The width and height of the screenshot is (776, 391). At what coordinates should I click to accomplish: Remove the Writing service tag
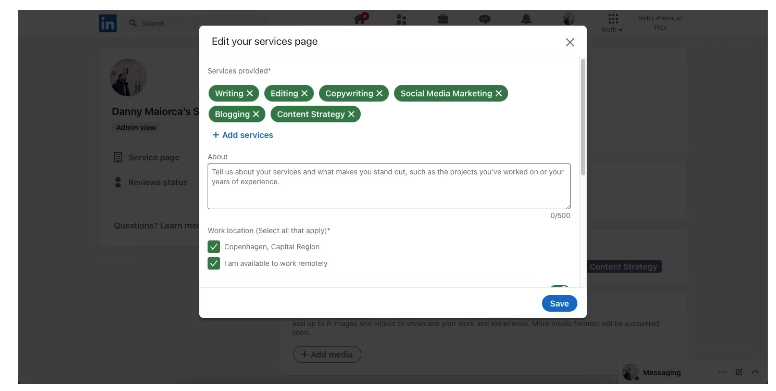pyautogui.click(x=250, y=93)
